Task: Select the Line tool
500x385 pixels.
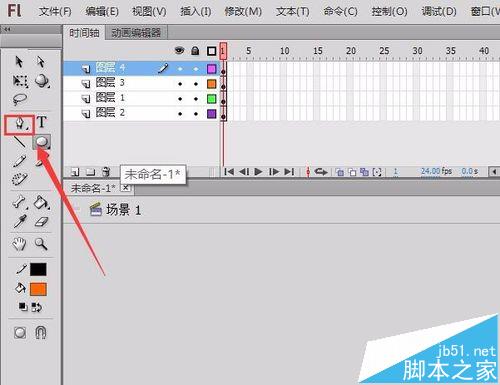Action: click(19, 141)
